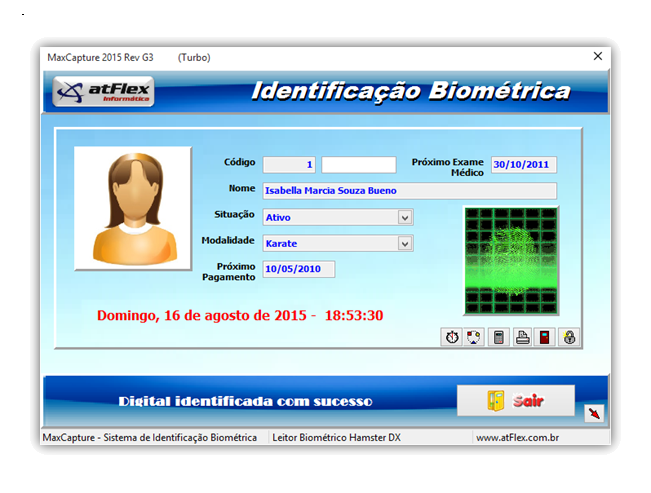Expand the Situação dropdown

[x=405, y=217]
